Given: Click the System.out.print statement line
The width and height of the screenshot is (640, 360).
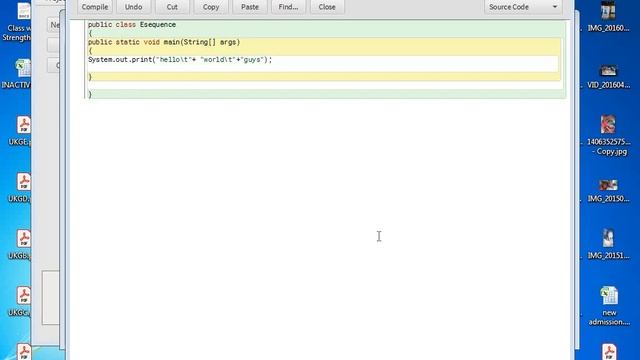Looking at the screenshot, I should pyautogui.click(x=180, y=60).
